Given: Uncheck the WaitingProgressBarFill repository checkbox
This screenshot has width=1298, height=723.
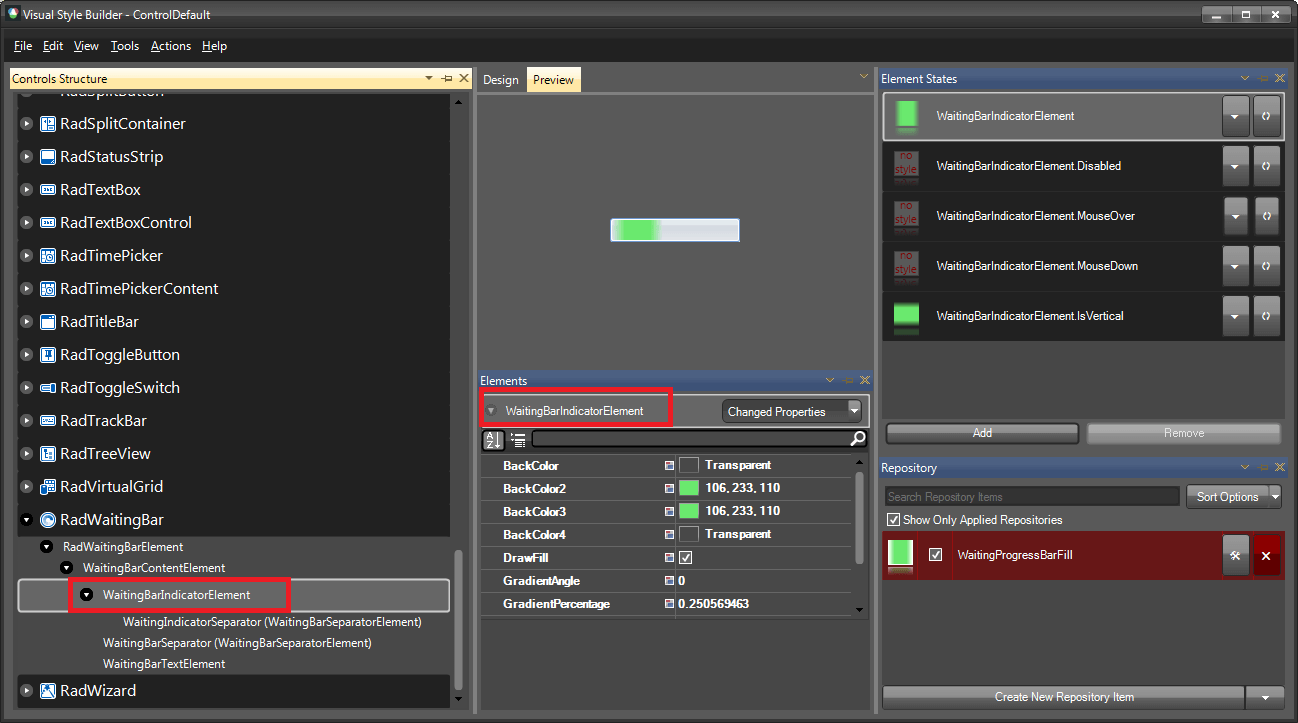Looking at the screenshot, I should coord(936,555).
